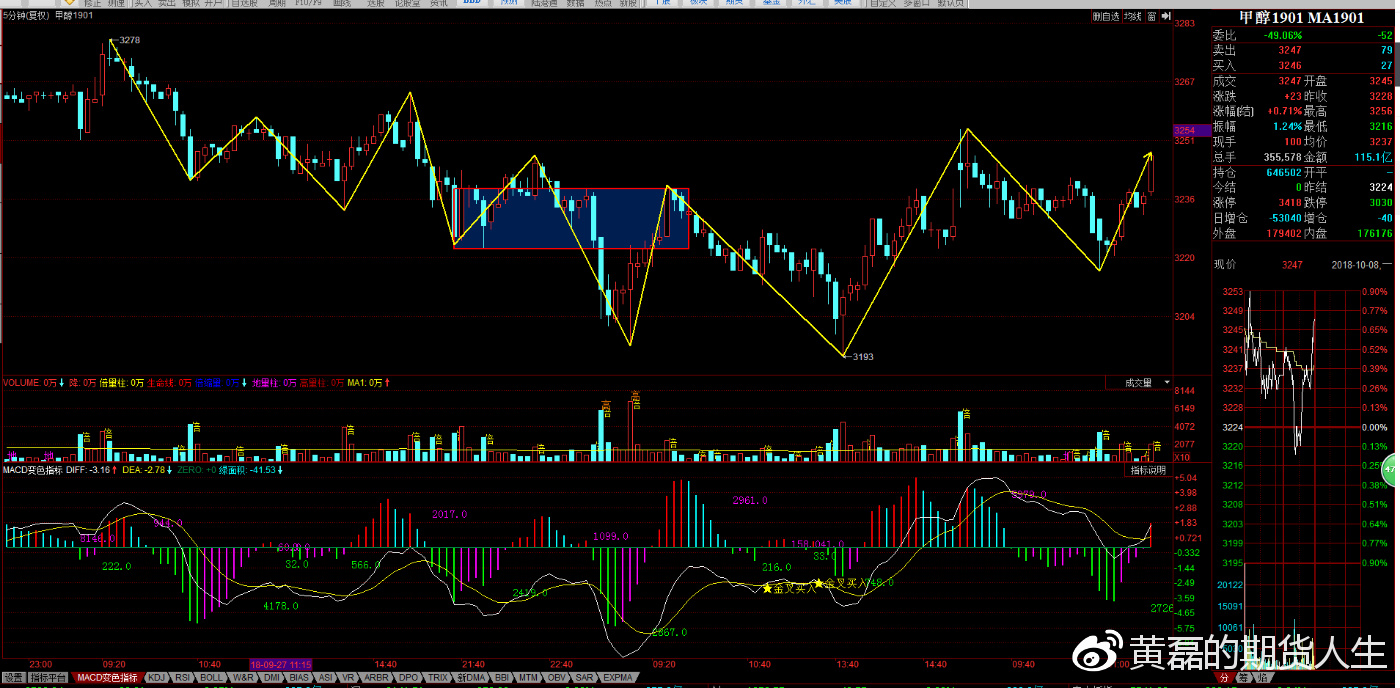
Task: Click the 删自选 button
Action: [x=1105, y=17]
